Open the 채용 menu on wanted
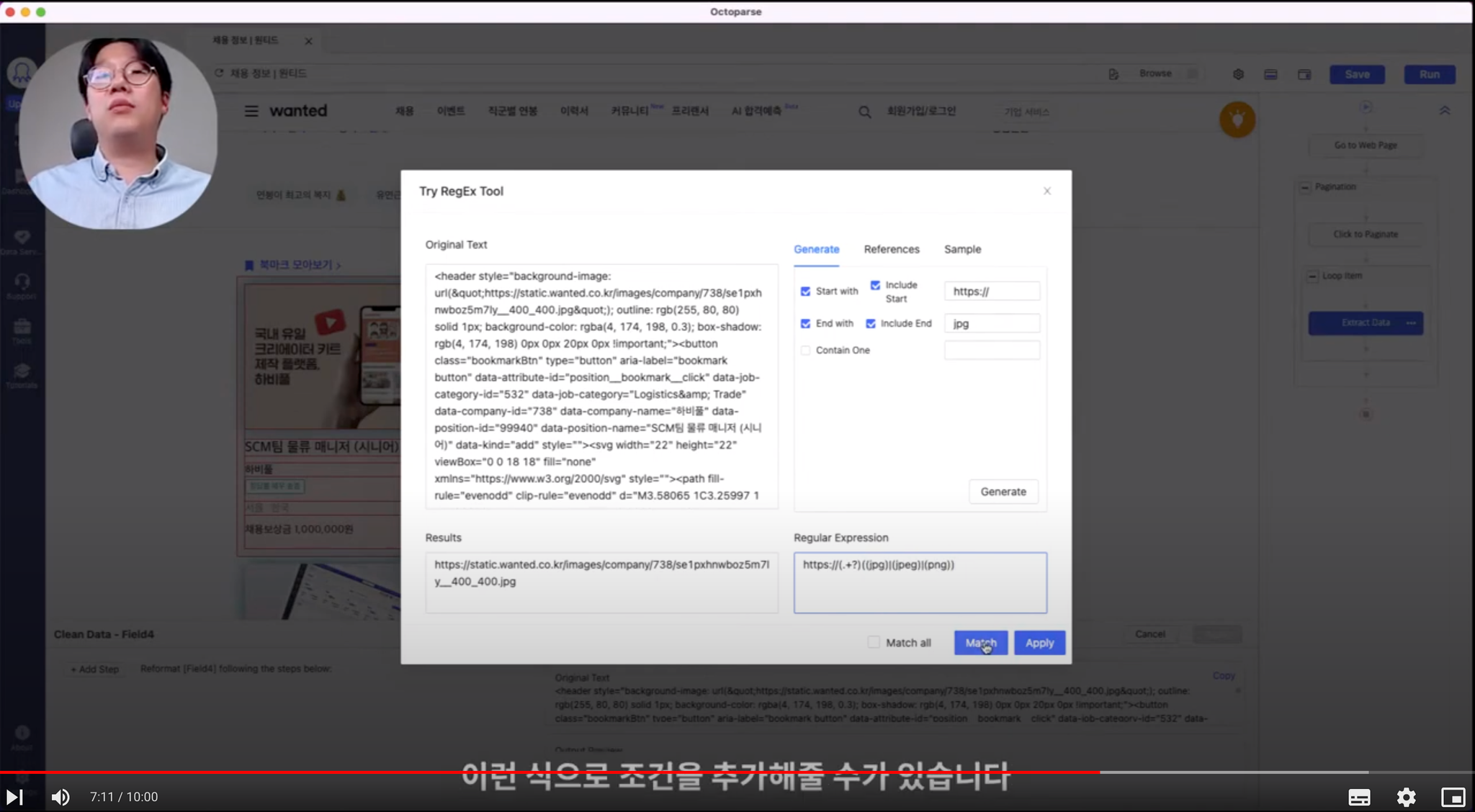This screenshot has height=812, width=1475. [x=404, y=111]
